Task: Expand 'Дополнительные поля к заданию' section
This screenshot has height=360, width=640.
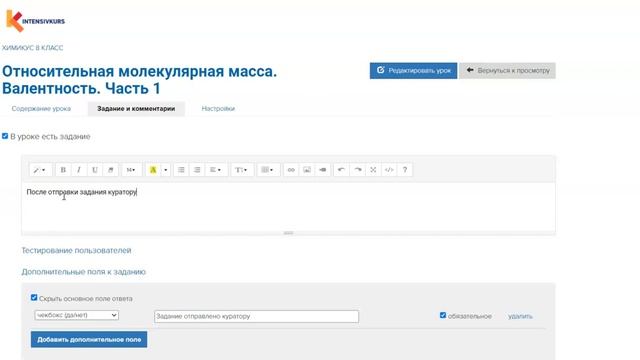Action: (x=83, y=272)
